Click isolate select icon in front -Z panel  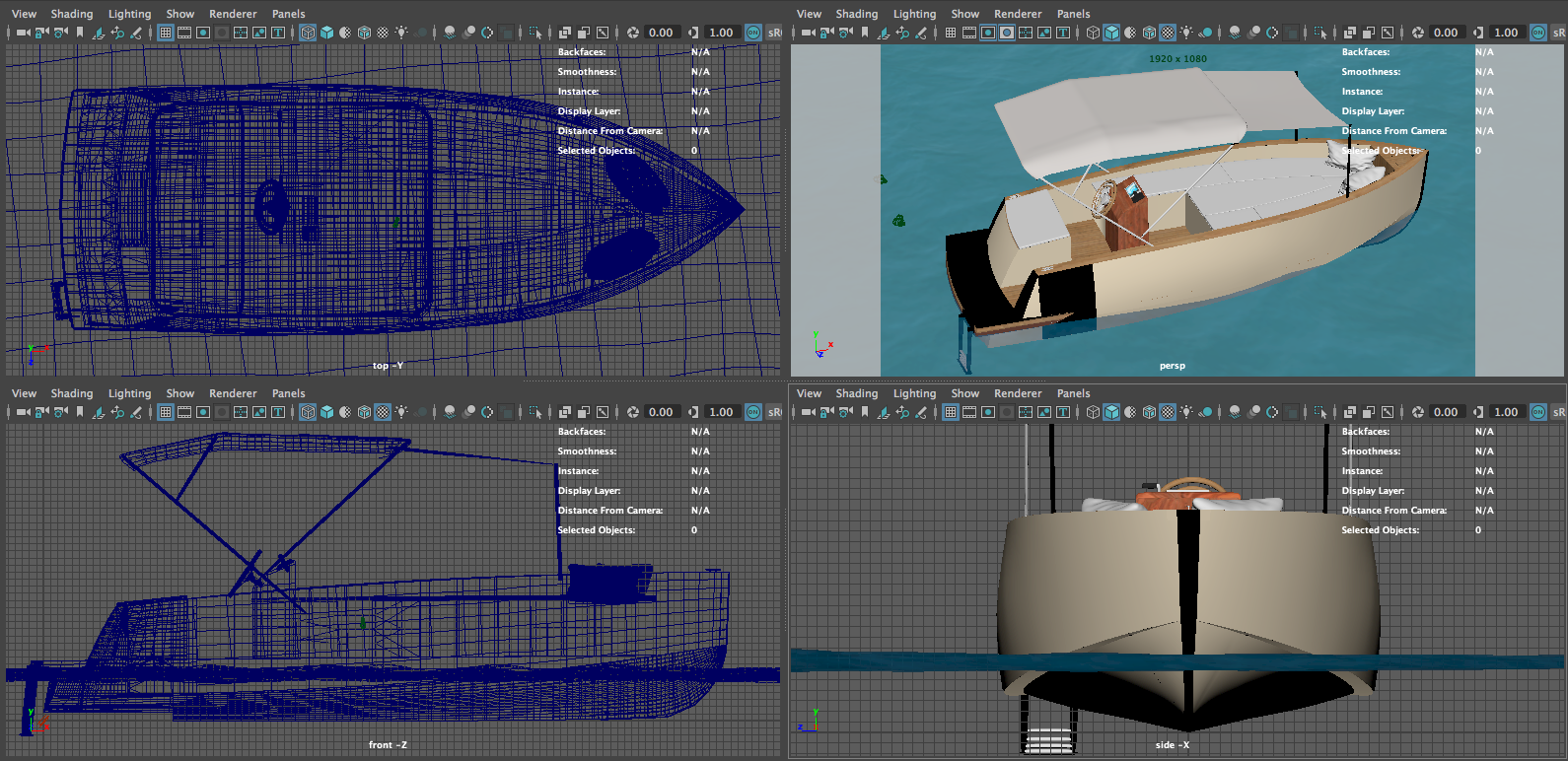point(535,412)
